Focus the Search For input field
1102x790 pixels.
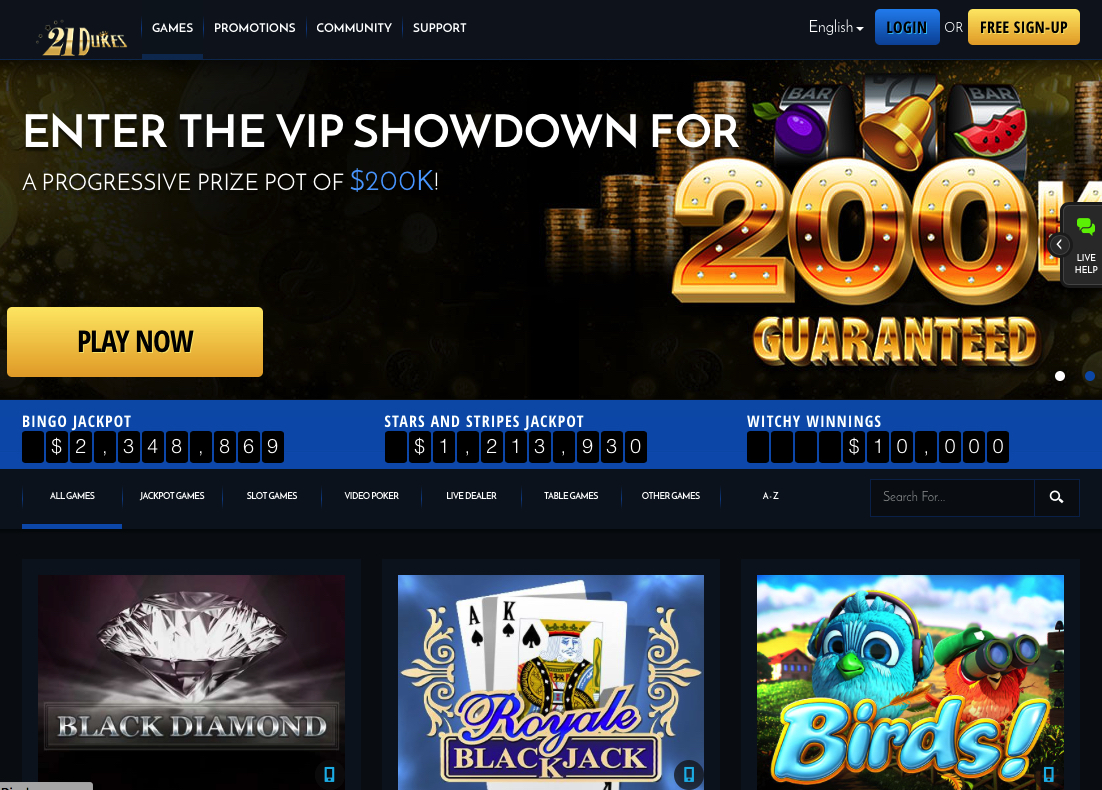(952, 498)
